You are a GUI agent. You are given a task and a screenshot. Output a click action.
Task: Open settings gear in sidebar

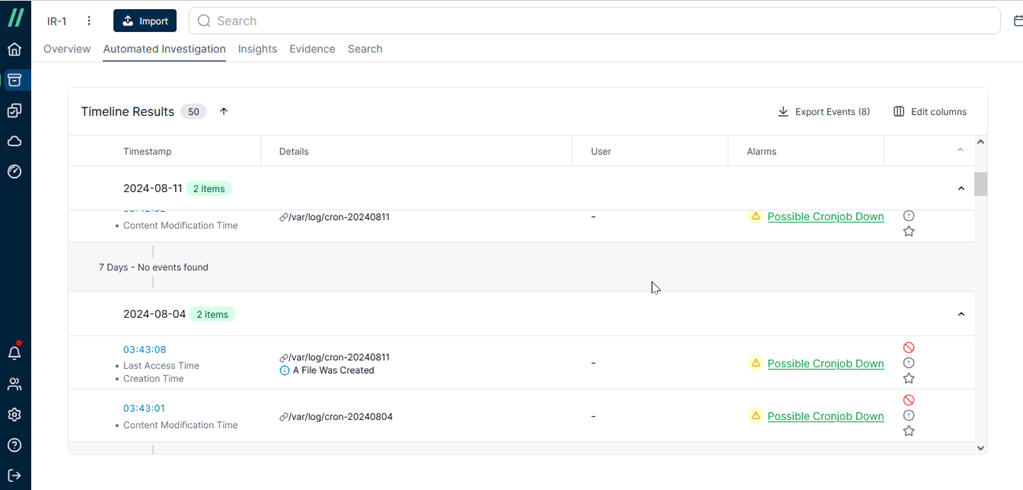point(14,415)
